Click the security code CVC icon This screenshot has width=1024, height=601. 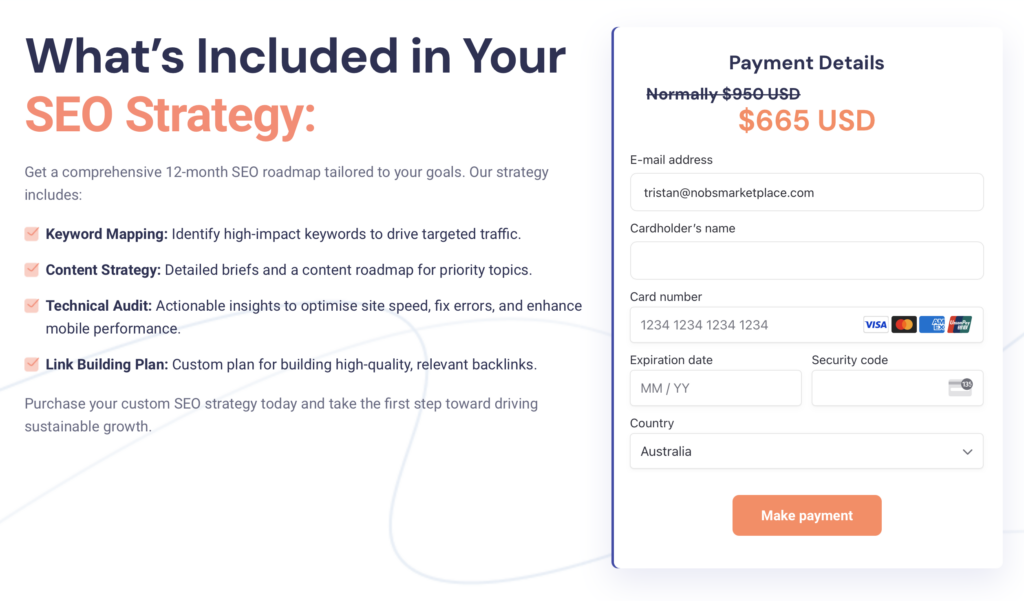point(960,388)
